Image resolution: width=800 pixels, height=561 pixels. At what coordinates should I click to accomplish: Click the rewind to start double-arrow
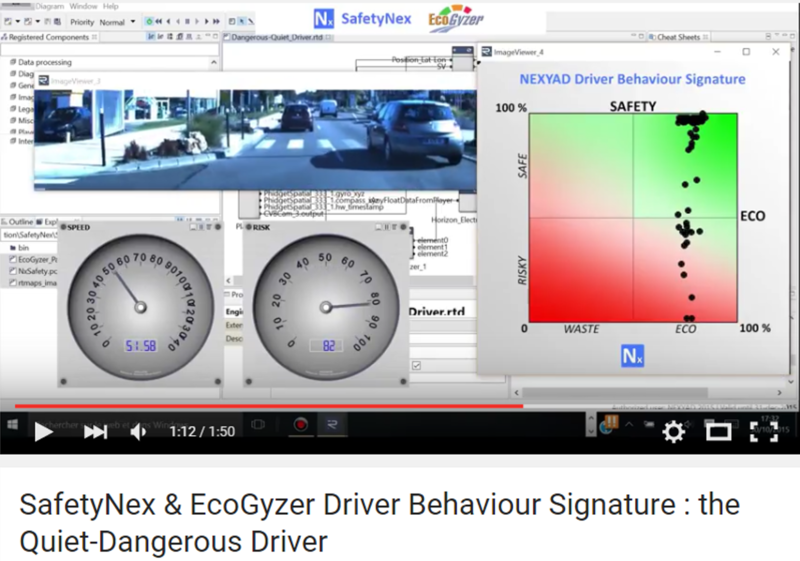[159, 21]
